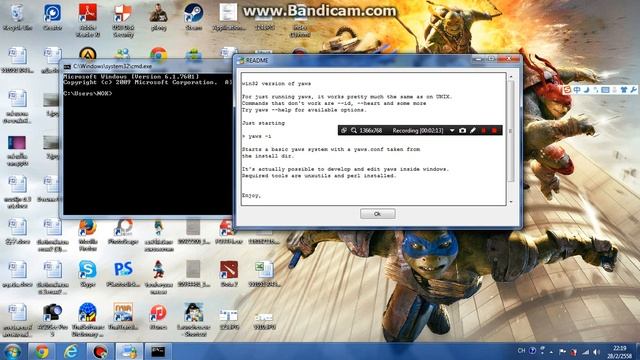The height and width of the screenshot is (360, 640).
Task: Select the PhotoScape desktop shortcut
Action: click(x=123, y=231)
